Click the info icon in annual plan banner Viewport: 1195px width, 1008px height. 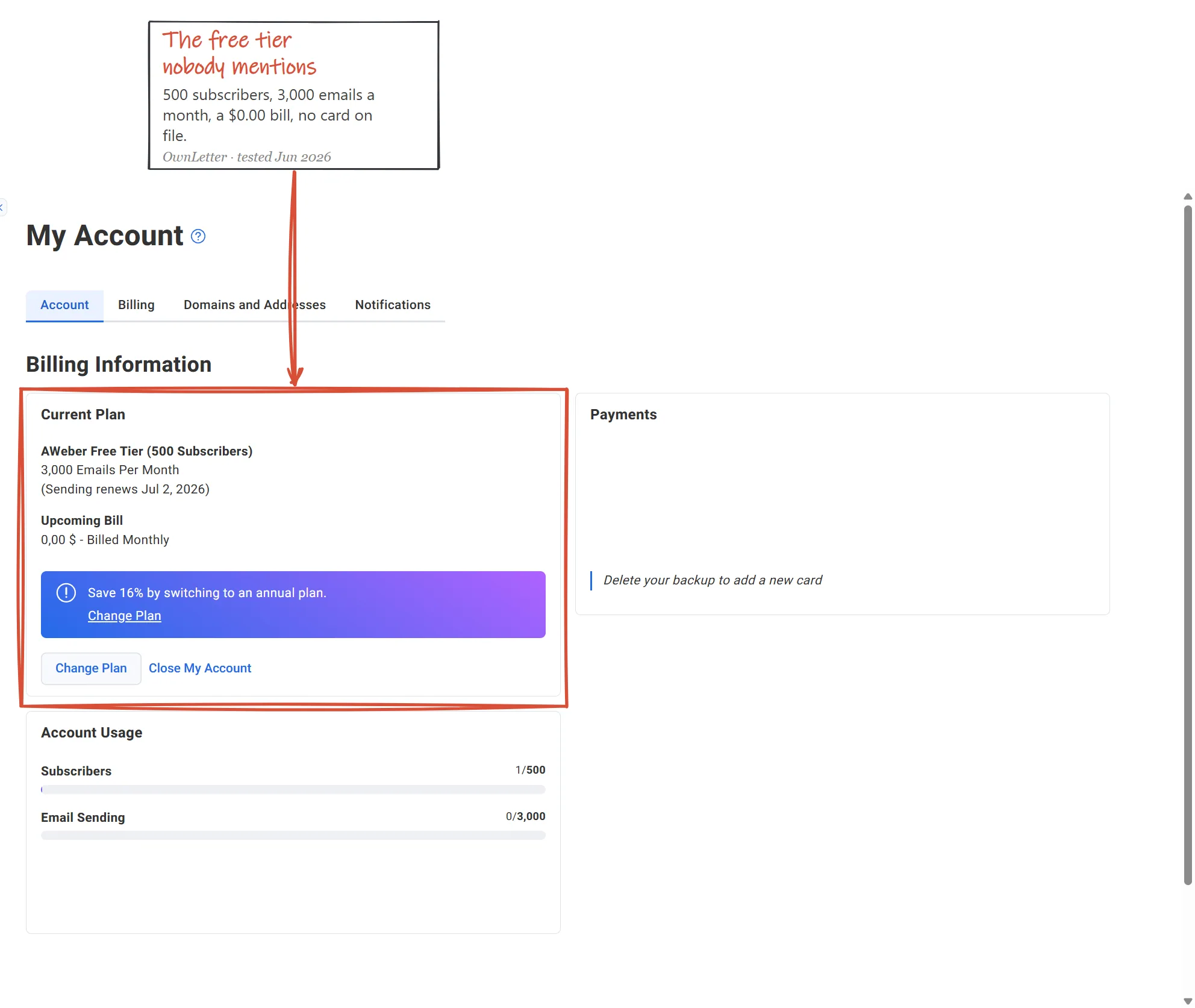tap(66, 593)
